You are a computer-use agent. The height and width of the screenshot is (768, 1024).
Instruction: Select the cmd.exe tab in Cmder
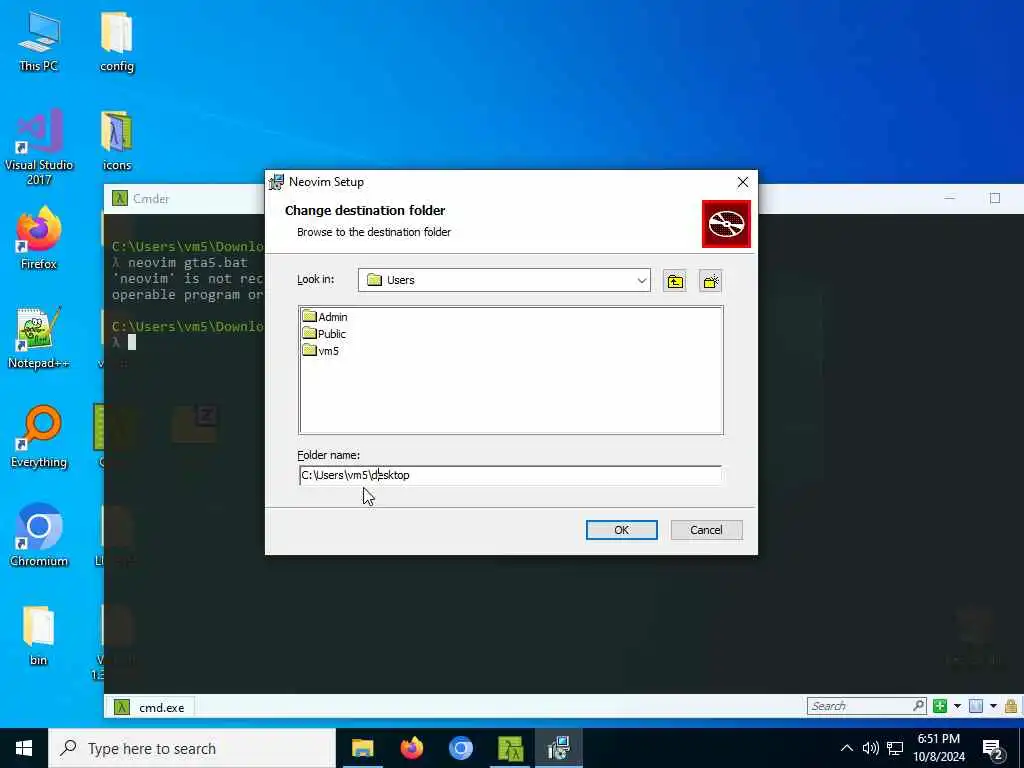150,707
